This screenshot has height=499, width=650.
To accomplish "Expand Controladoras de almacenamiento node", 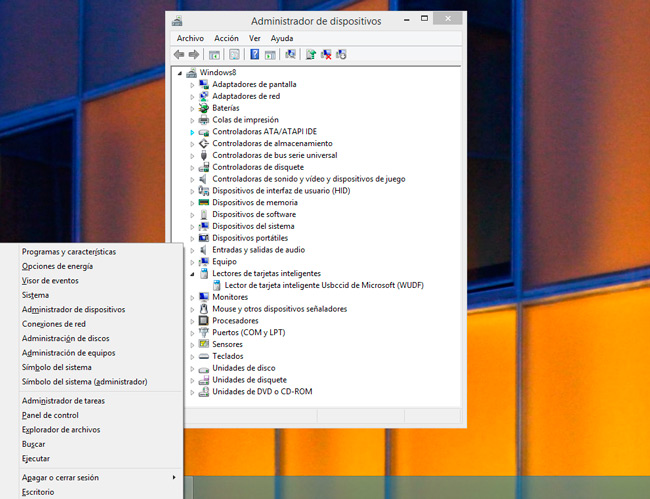I will pos(192,144).
